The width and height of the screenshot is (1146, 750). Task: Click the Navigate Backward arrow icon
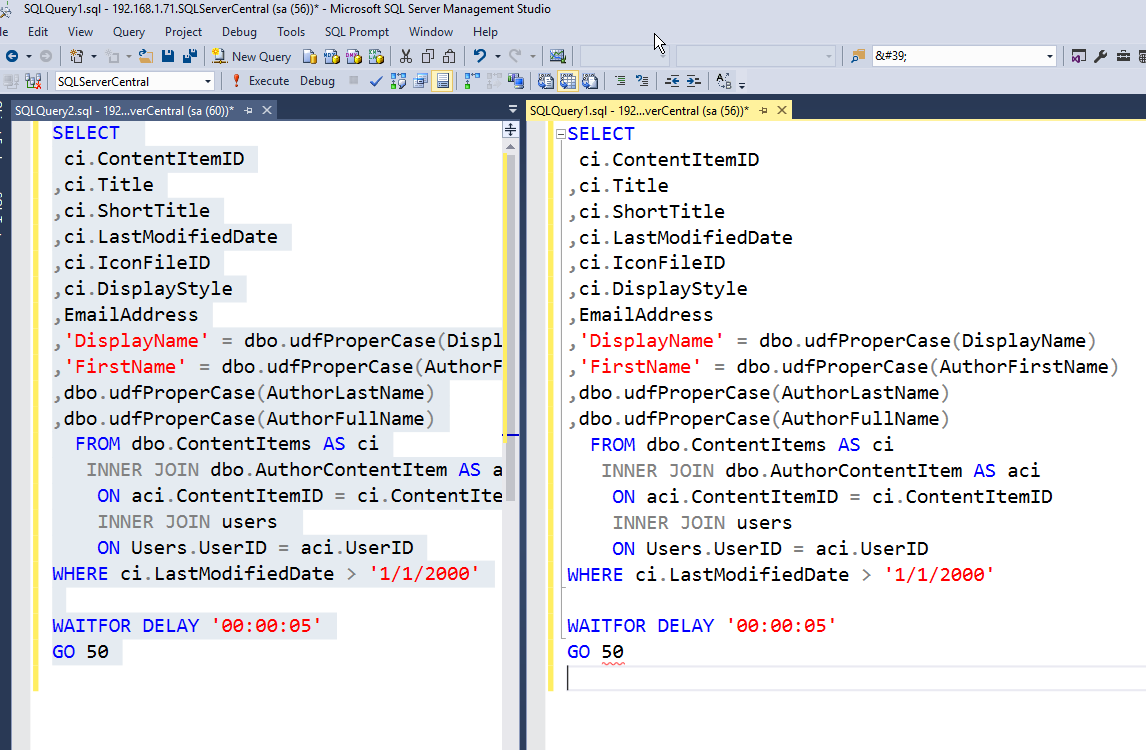(x=12, y=56)
